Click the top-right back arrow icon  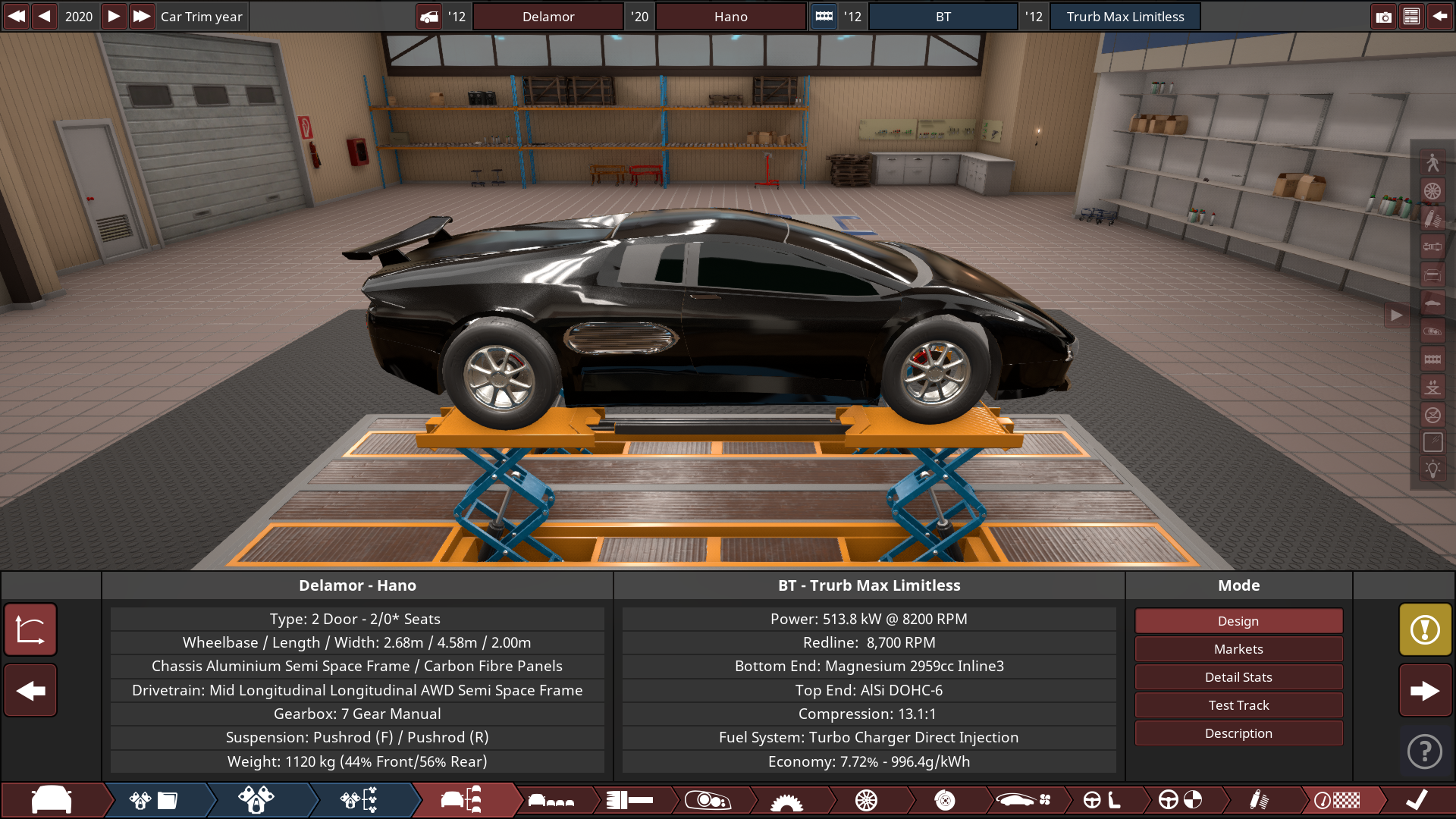[x=1439, y=16]
